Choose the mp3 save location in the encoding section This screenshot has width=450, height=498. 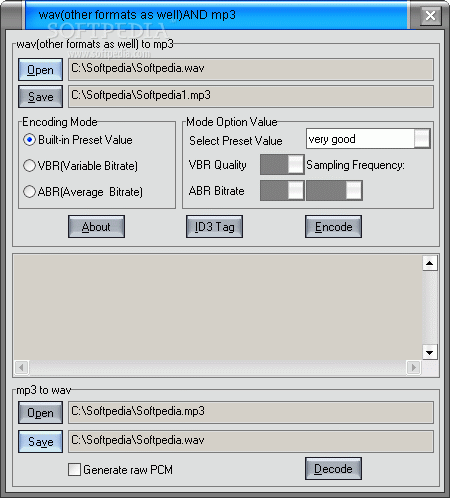tap(40, 97)
